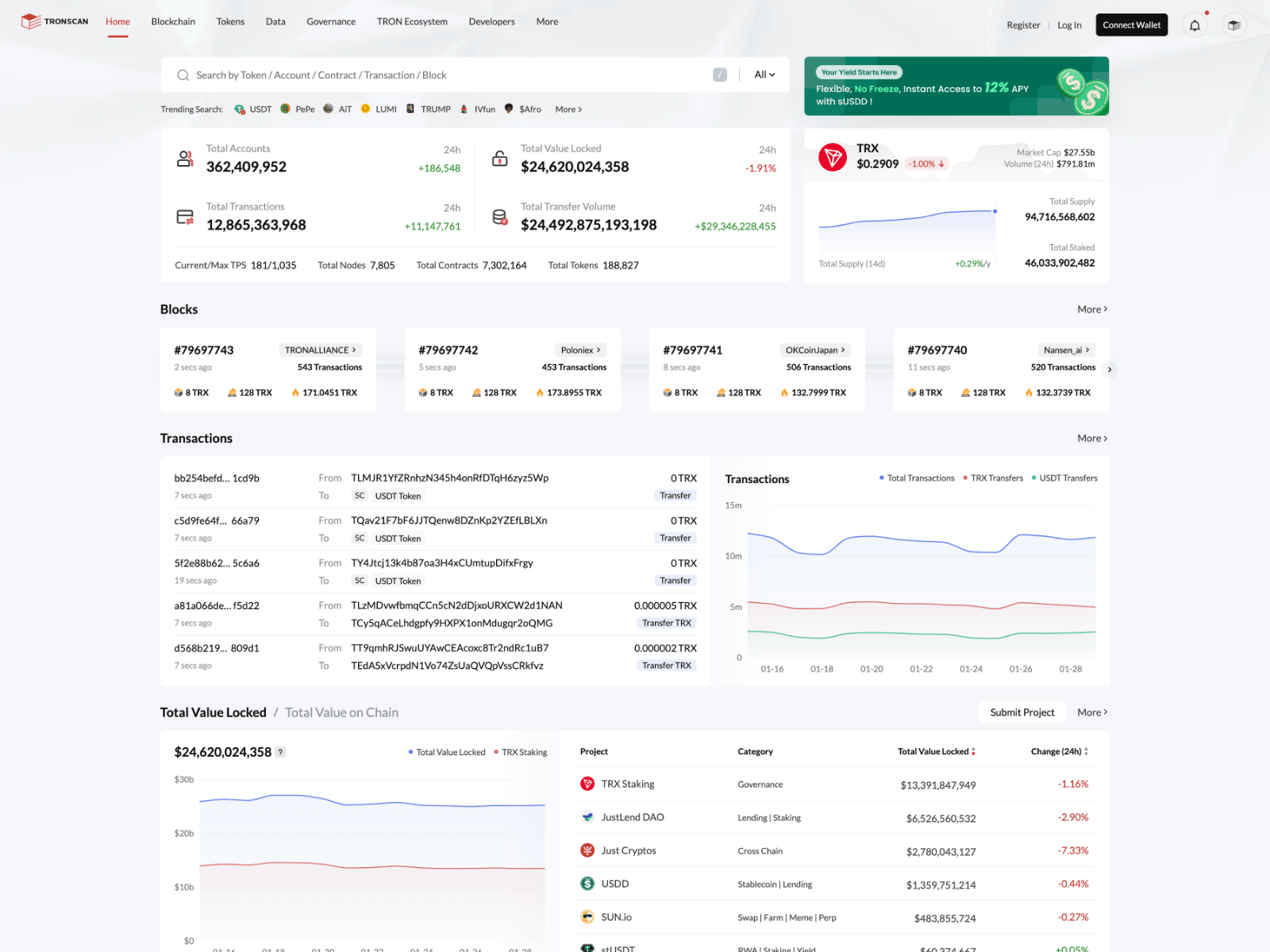Click the Total Transactions card icon
Screen dimensions: 1270x952
point(185,217)
